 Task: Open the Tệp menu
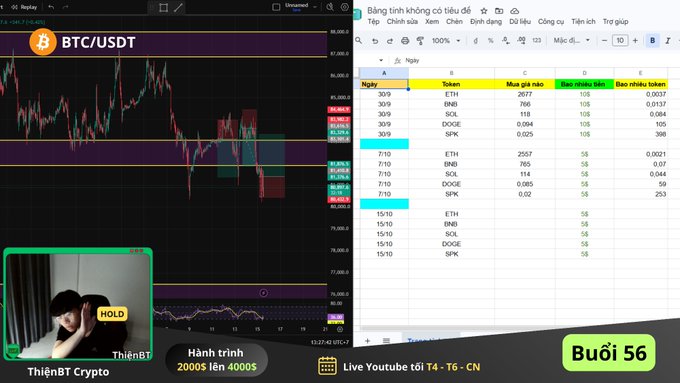point(373,21)
